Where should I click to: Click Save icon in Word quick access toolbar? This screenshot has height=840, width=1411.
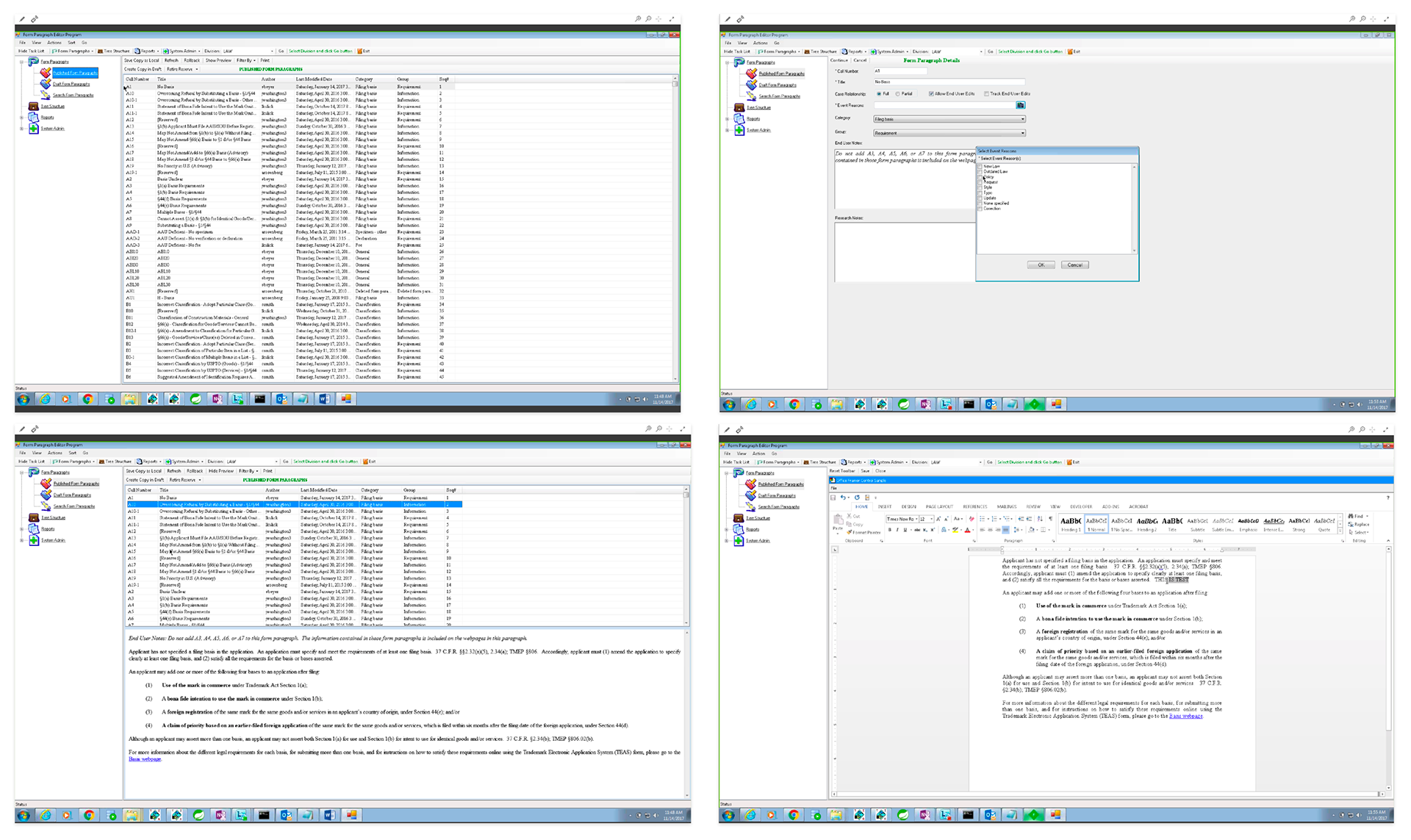pyautogui.click(x=833, y=498)
